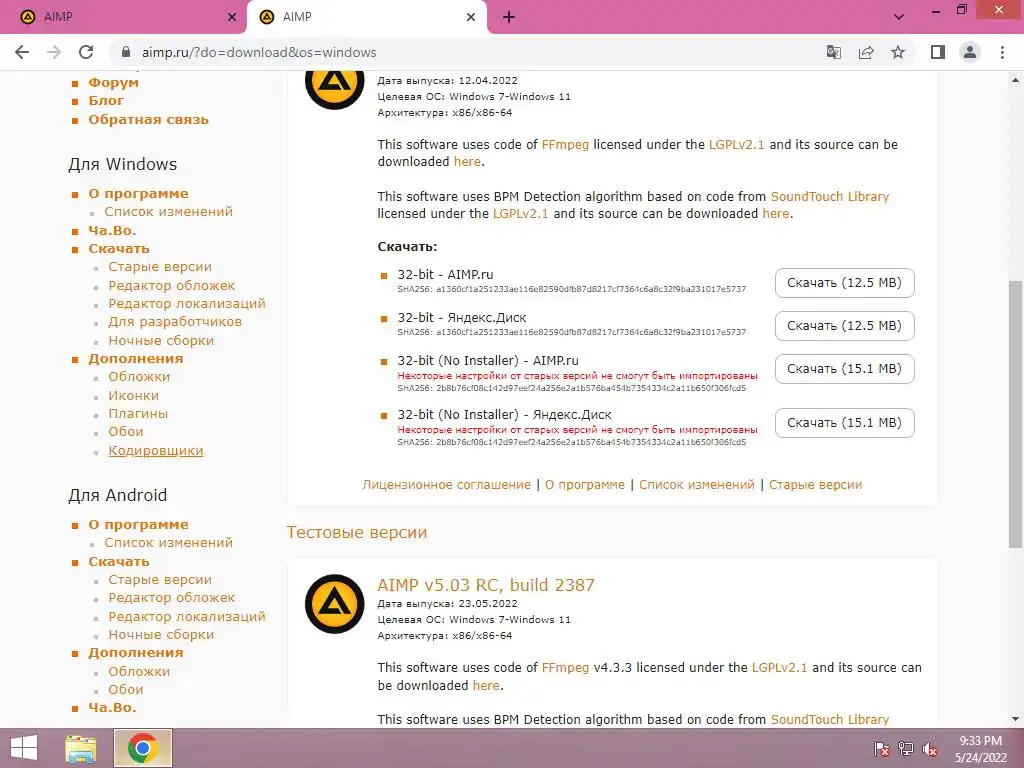
Task: Open Редактор обложек under Для Windows
Action: point(172,285)
